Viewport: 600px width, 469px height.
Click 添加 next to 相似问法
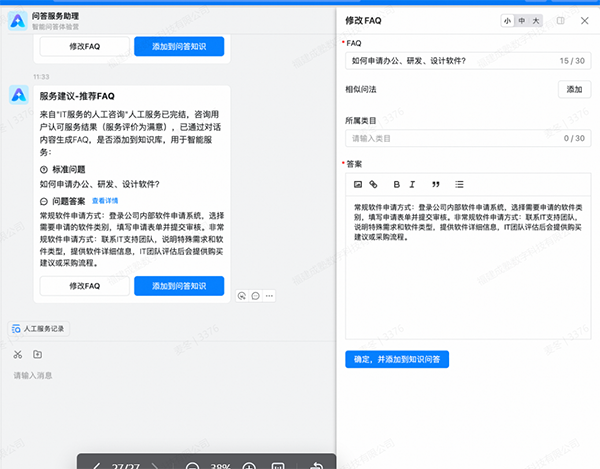(x=574, y=90)
